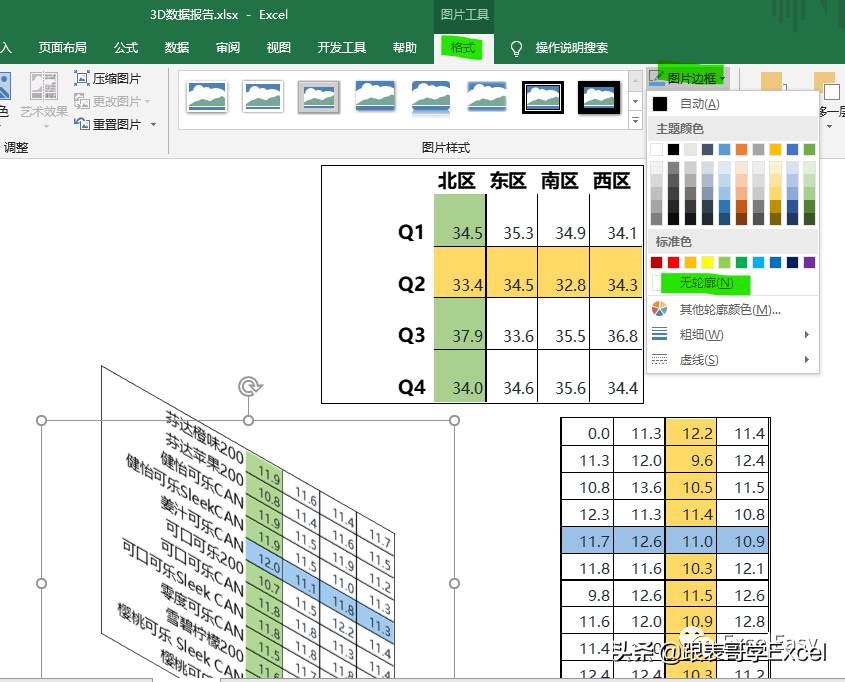The width and height of the screenshot is (845, 682).
Task: Open the 数据 ribbon tab
Action: pyautogui.click(x=177, y=48)
